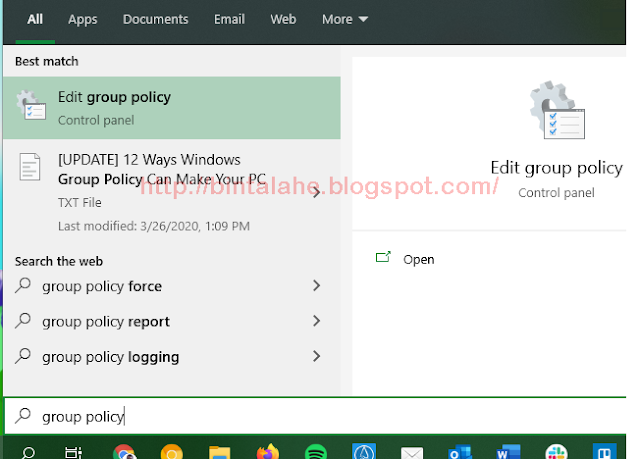Viewport: 640px width, 459px height.
Task: Focus the group policy search input box
Action: pos(315,416)
